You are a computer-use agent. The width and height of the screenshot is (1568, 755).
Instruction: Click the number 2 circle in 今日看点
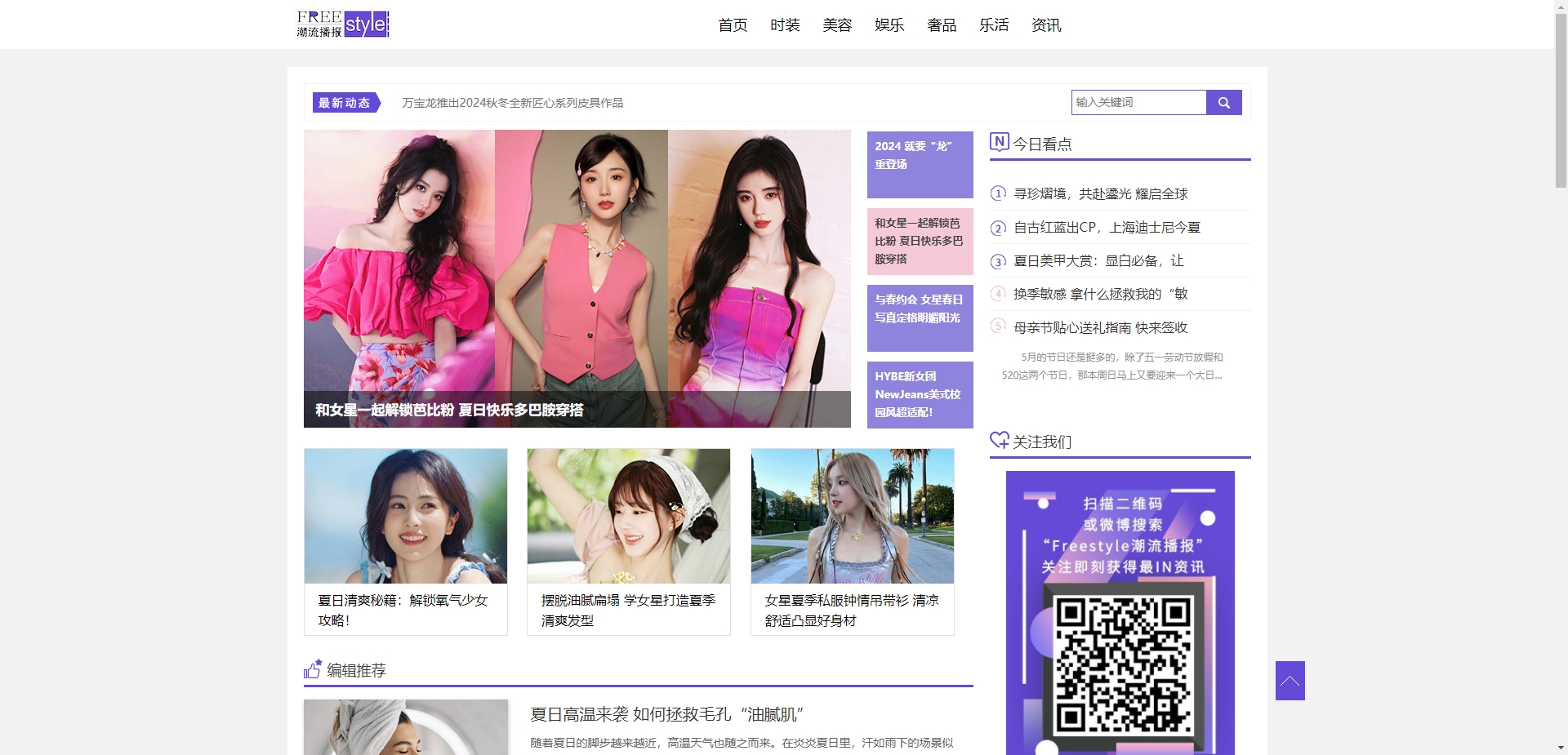[x=998, y=228]
